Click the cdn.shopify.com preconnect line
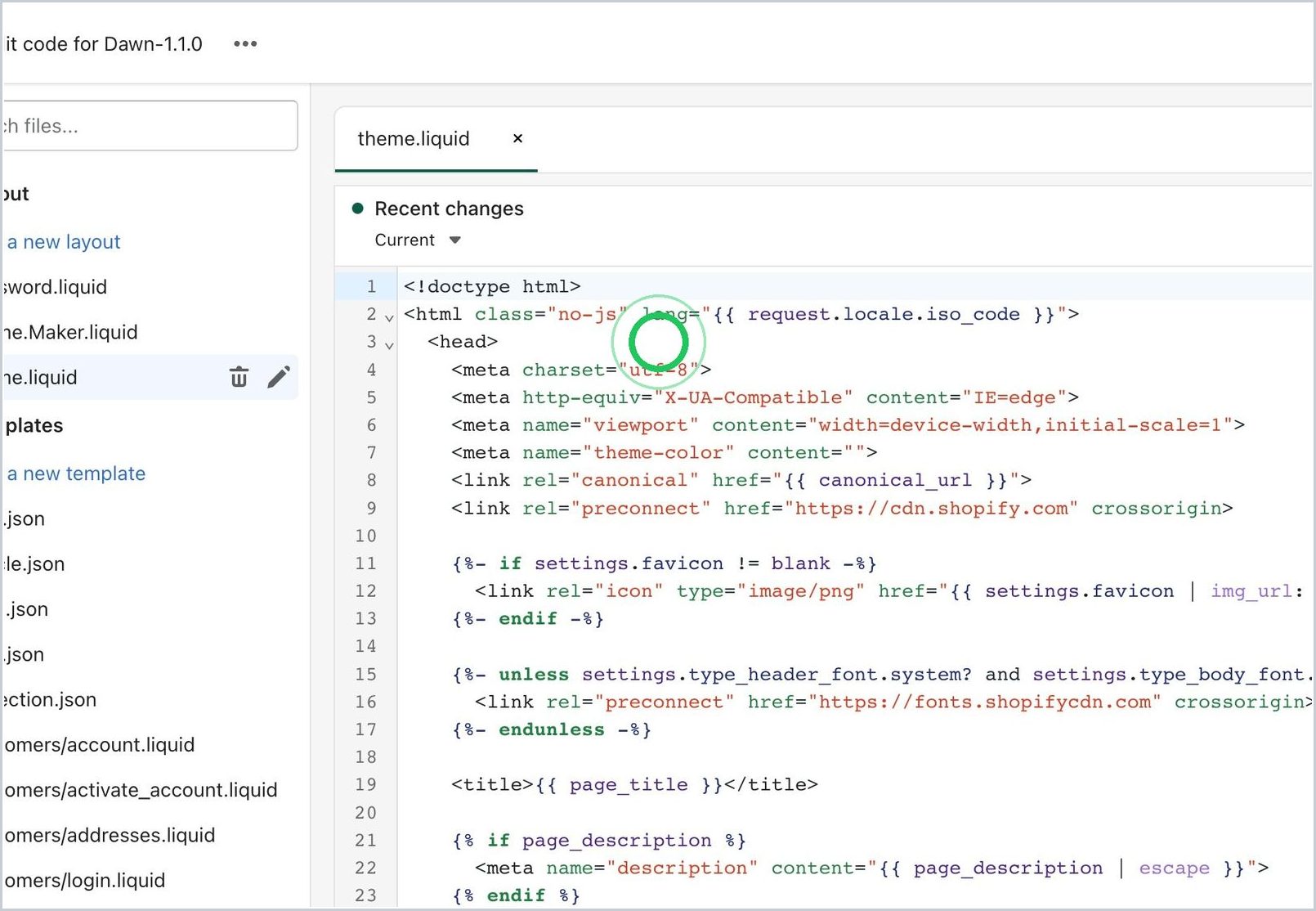The width and height of the screenshot is (1316, 911). [x=842, y=508]
